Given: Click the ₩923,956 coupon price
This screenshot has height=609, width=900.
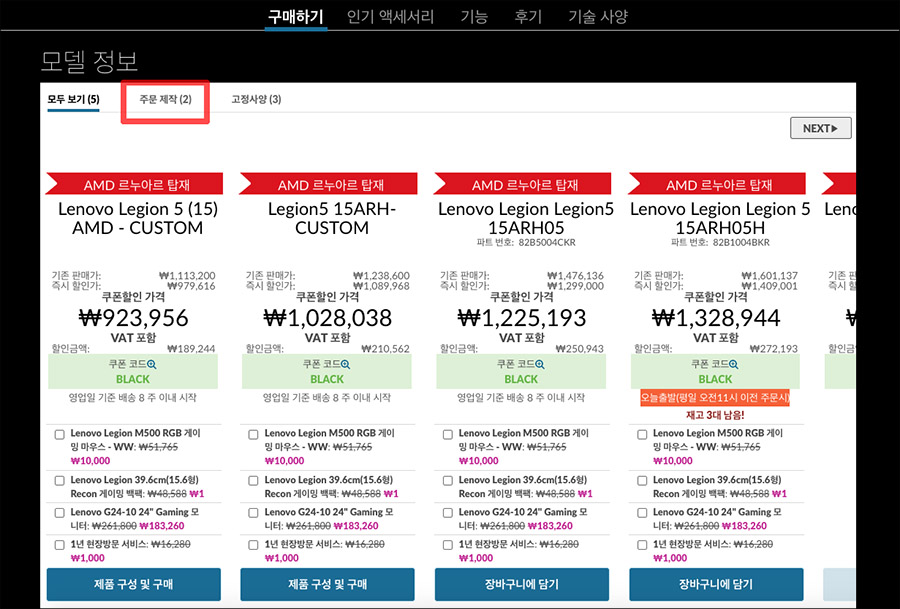Looking at the screenshot, I should pyautogui.click(x=133, y=317).
